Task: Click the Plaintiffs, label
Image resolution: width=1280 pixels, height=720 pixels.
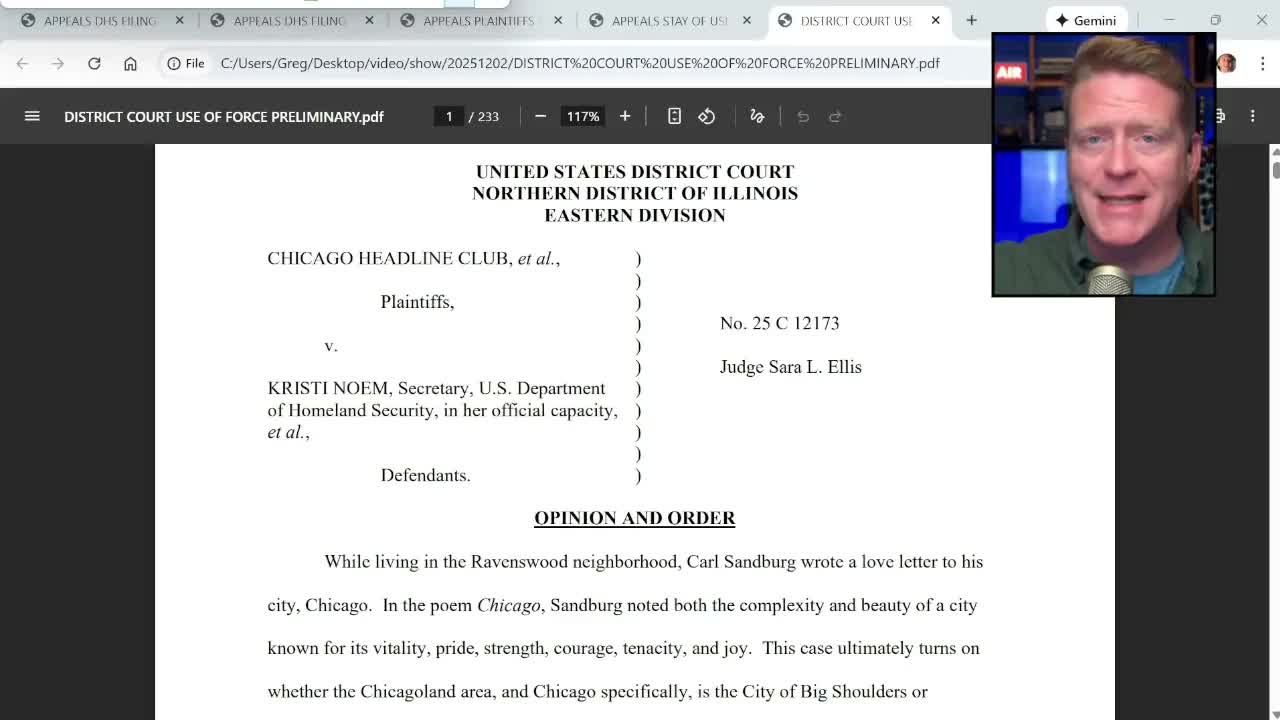Action: tap(417, 302)
